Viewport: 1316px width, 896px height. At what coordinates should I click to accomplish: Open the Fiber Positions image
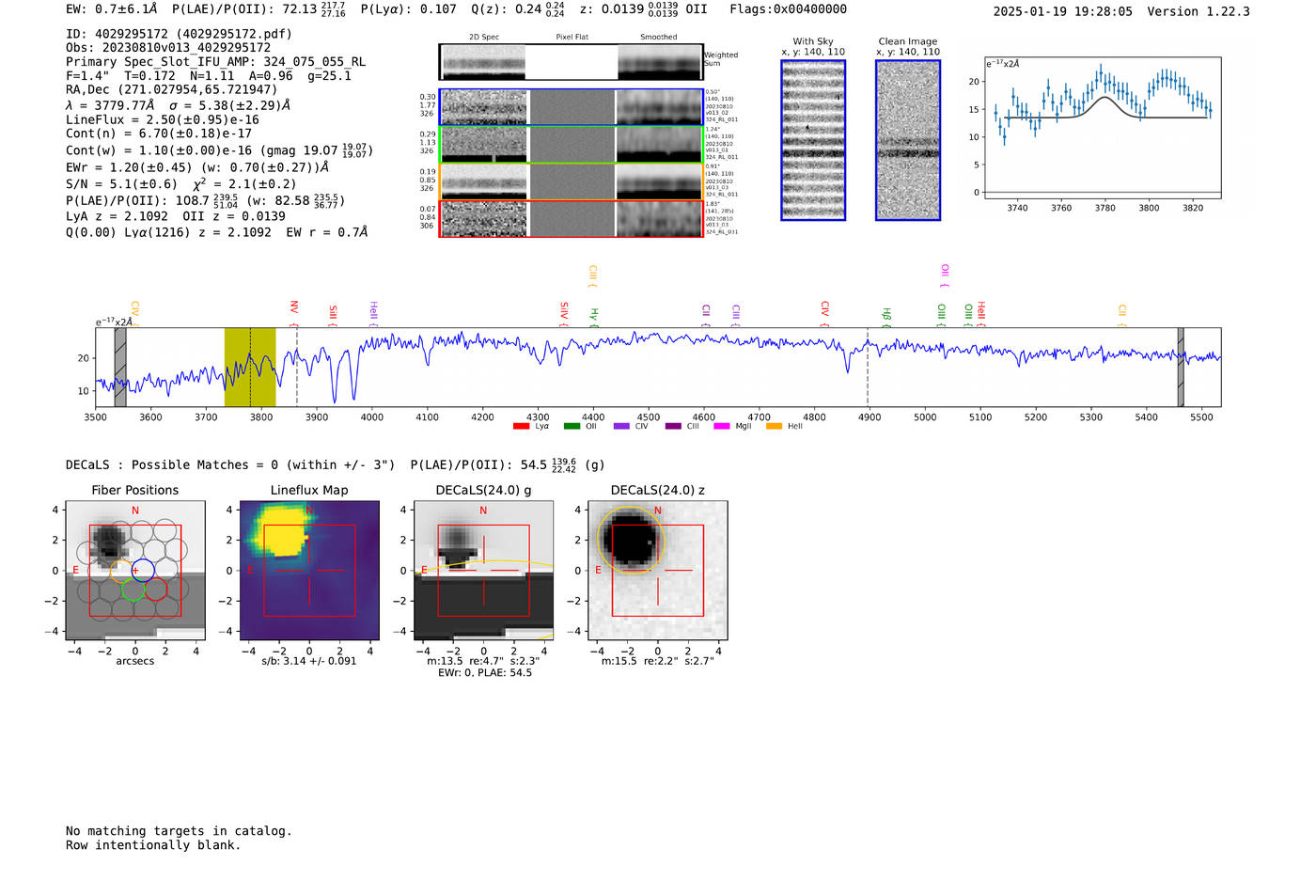[x=135, y=571]
